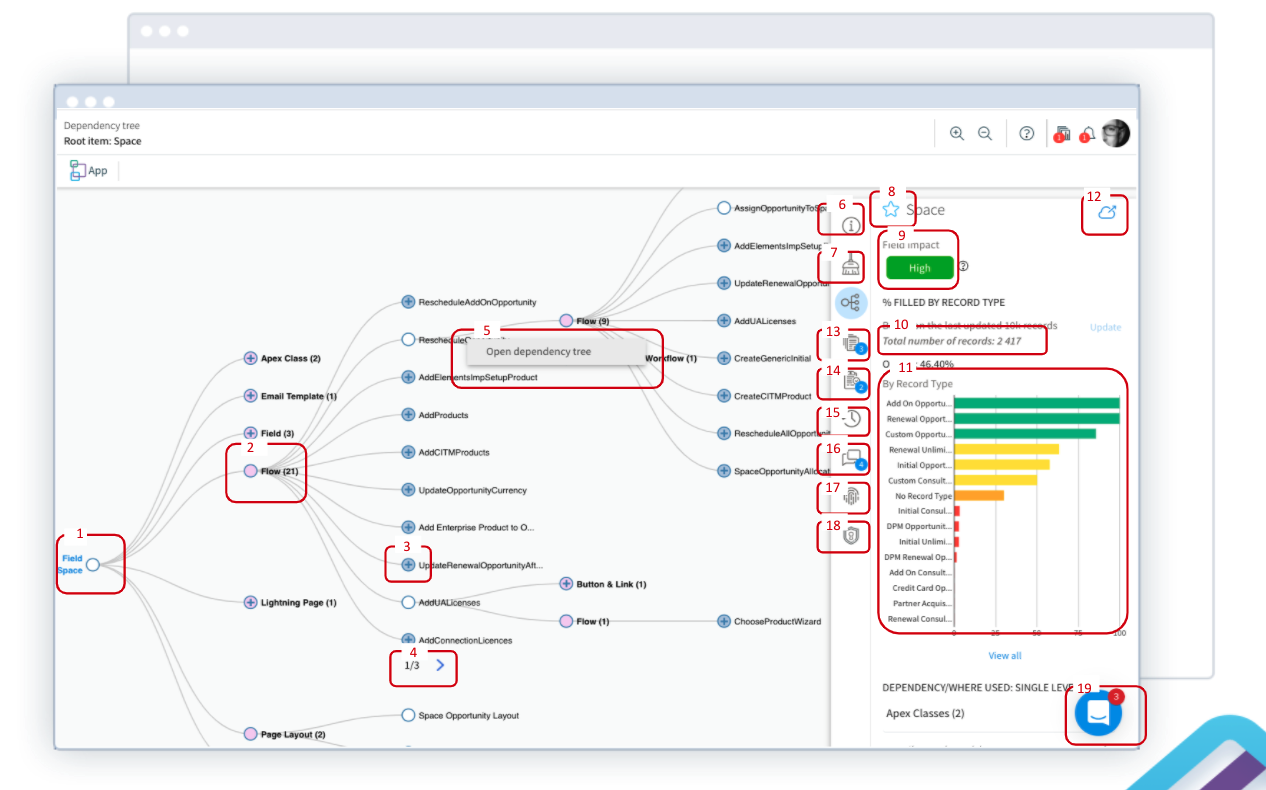1266x790 pixels.
Task: Open the comments icon with badge 4
Action: (851, 458)
